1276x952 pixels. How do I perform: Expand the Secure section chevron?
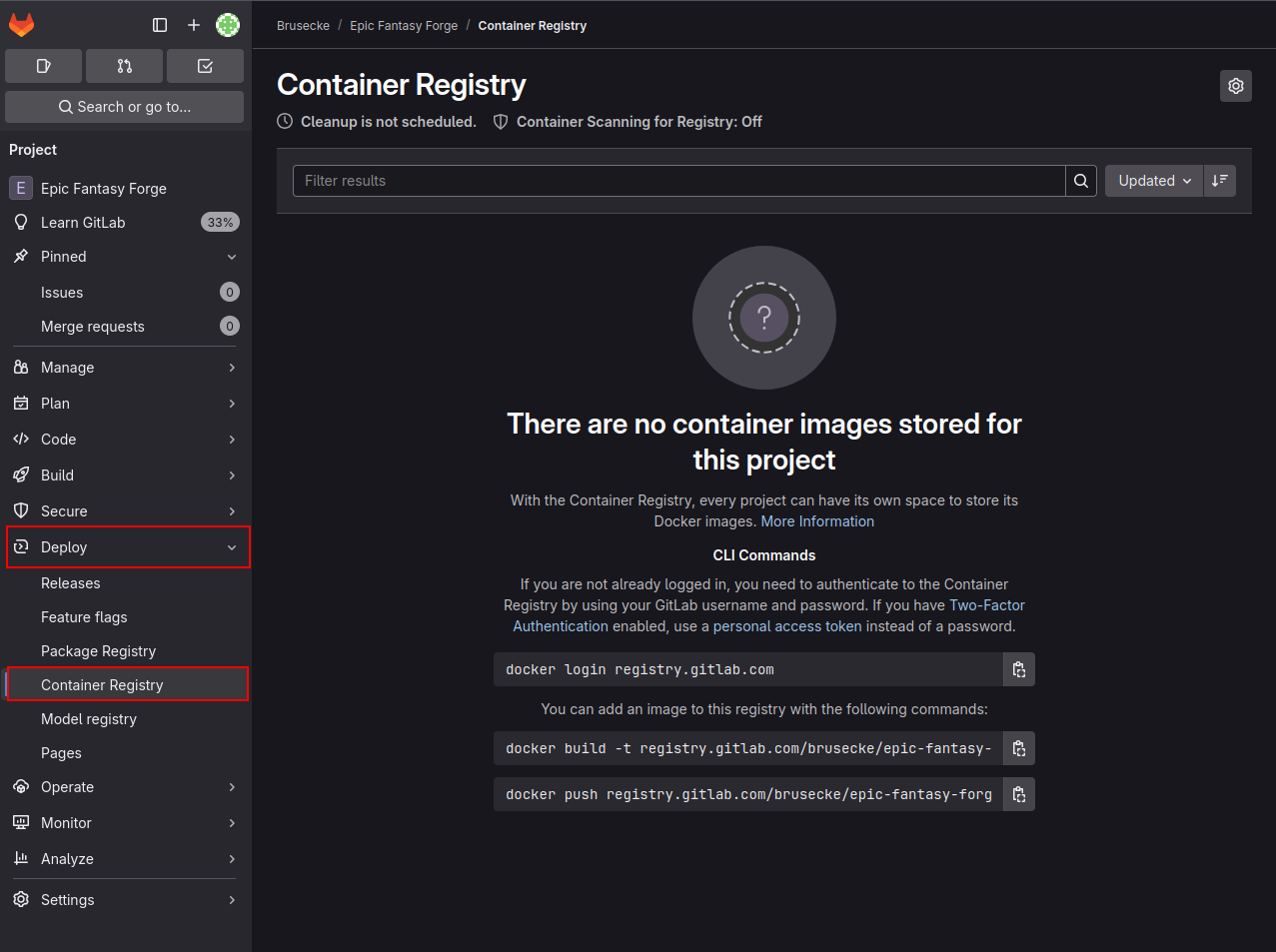(232, 511)
